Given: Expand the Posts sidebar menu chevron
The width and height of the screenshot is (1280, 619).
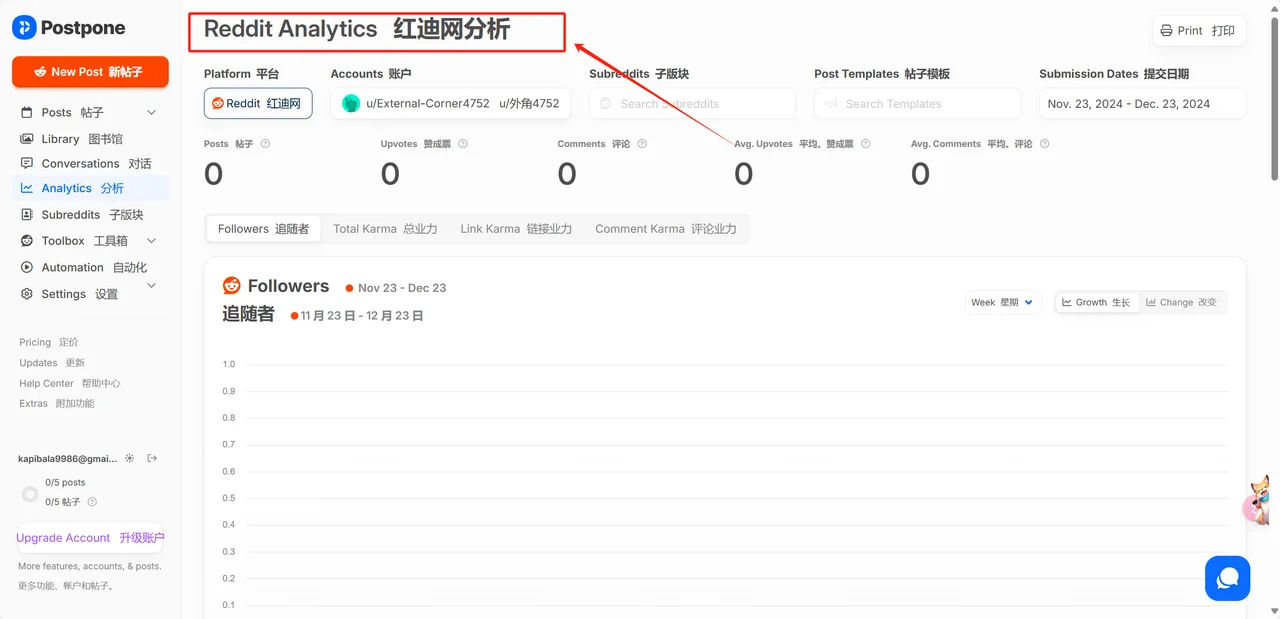Looking at the screenshot, I should [x=152, y=112].
